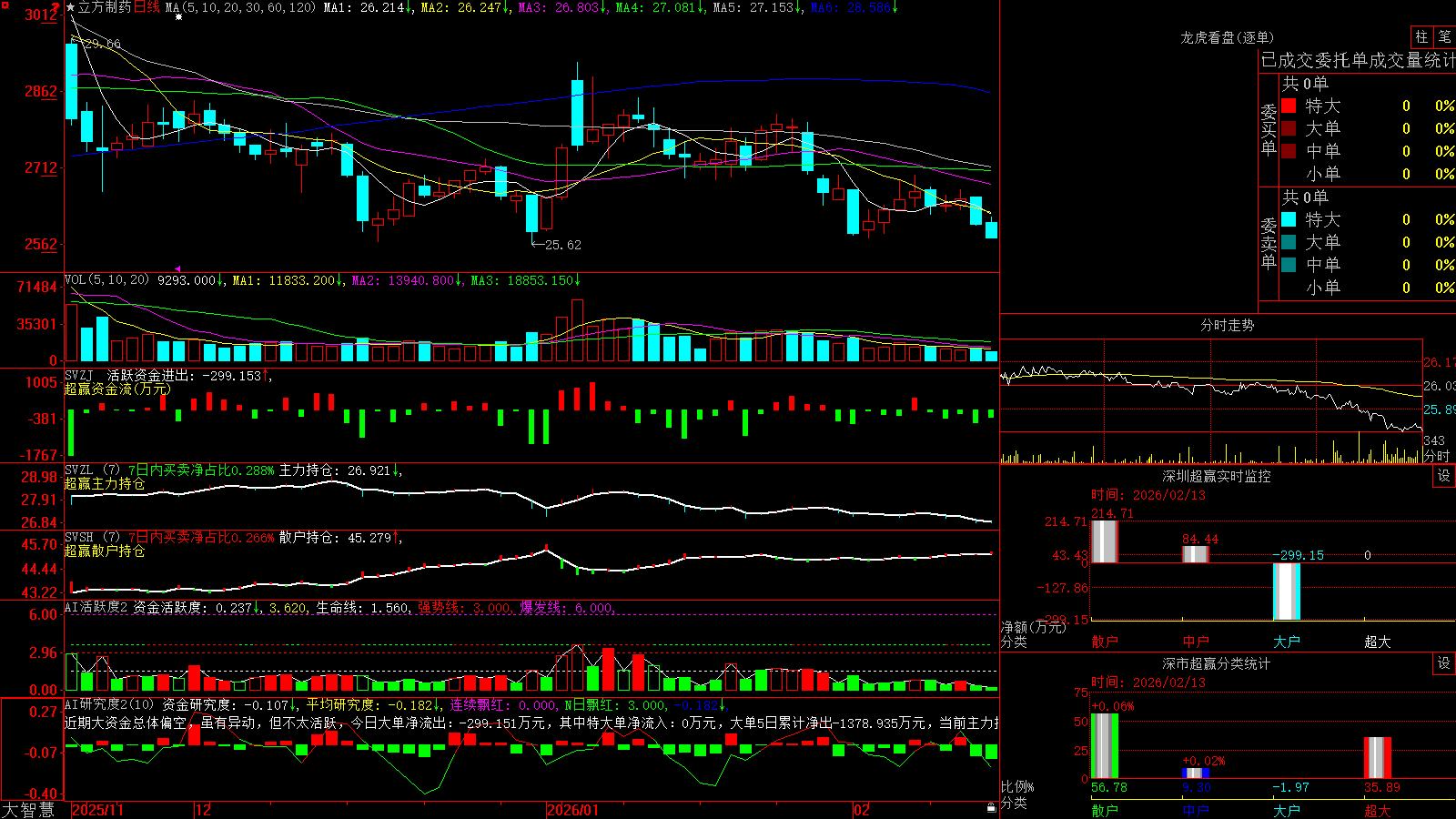Image resolution: width=1456 pixels, height=819 pixels.
Task: Click the lock icon at the chart's bottom right
Action: click(992, 808)
